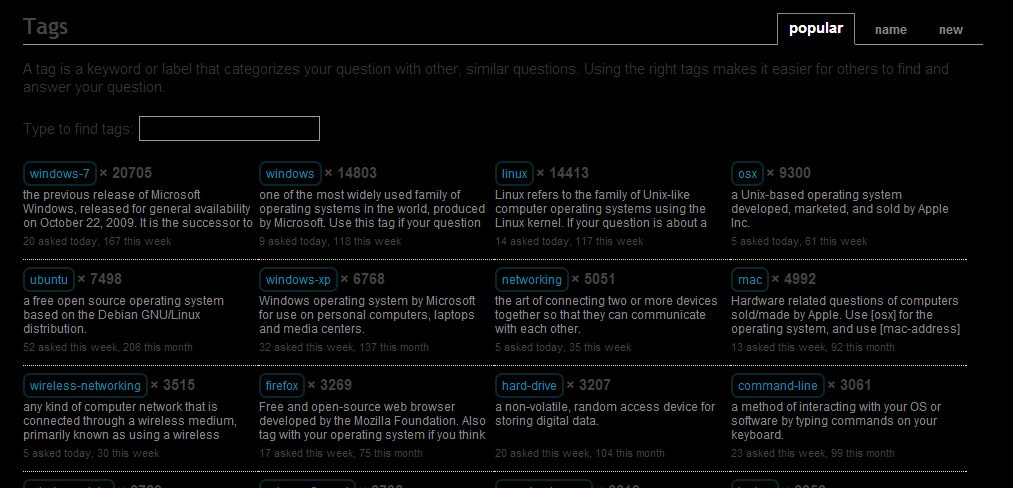The width and height of the screenshot is (1013, 488).
Task: Click the '× 14803' count
Action: [x=350, y=173]
